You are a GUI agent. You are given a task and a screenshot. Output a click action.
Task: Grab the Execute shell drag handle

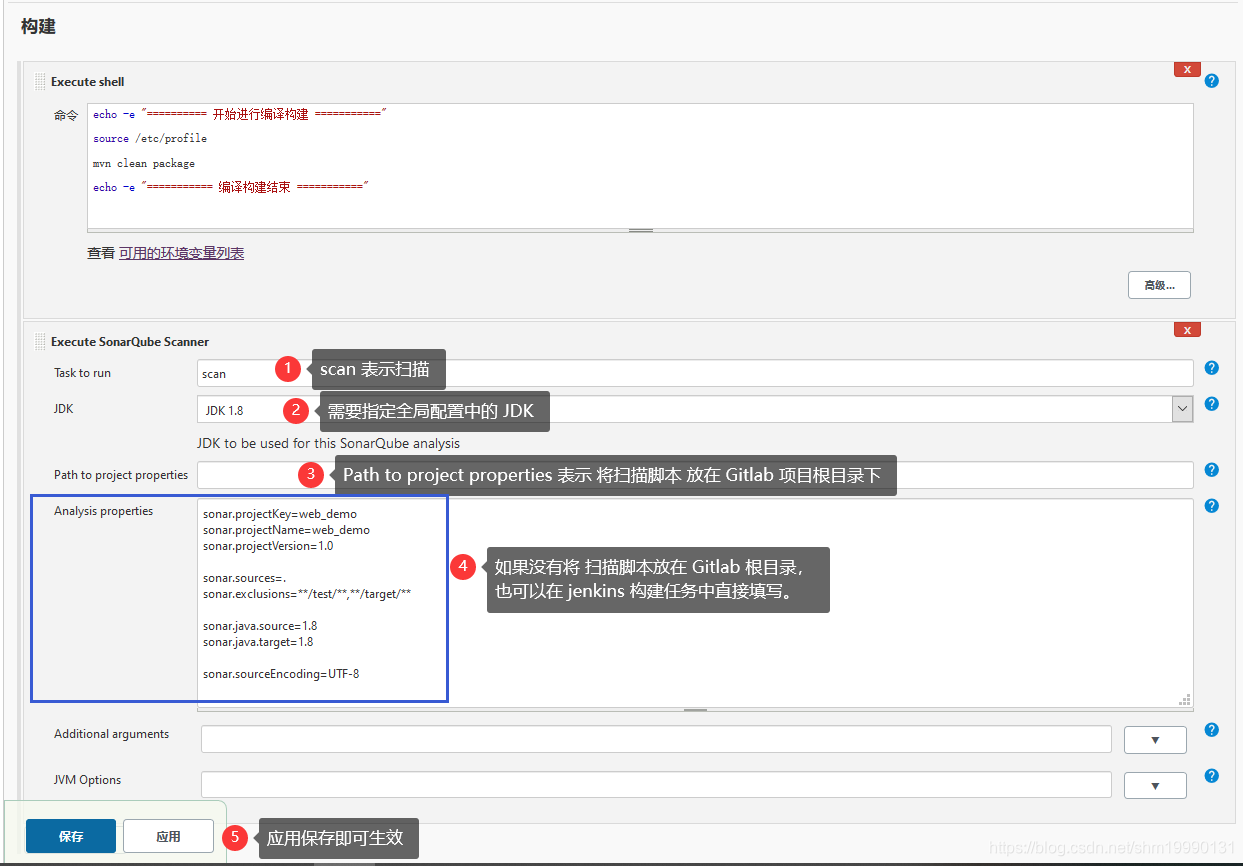[x=40, y=82]
